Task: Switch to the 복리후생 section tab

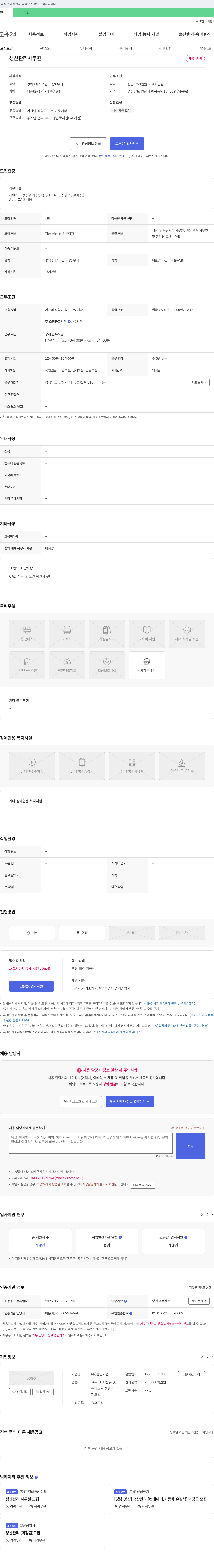Action: pos(126,48)
